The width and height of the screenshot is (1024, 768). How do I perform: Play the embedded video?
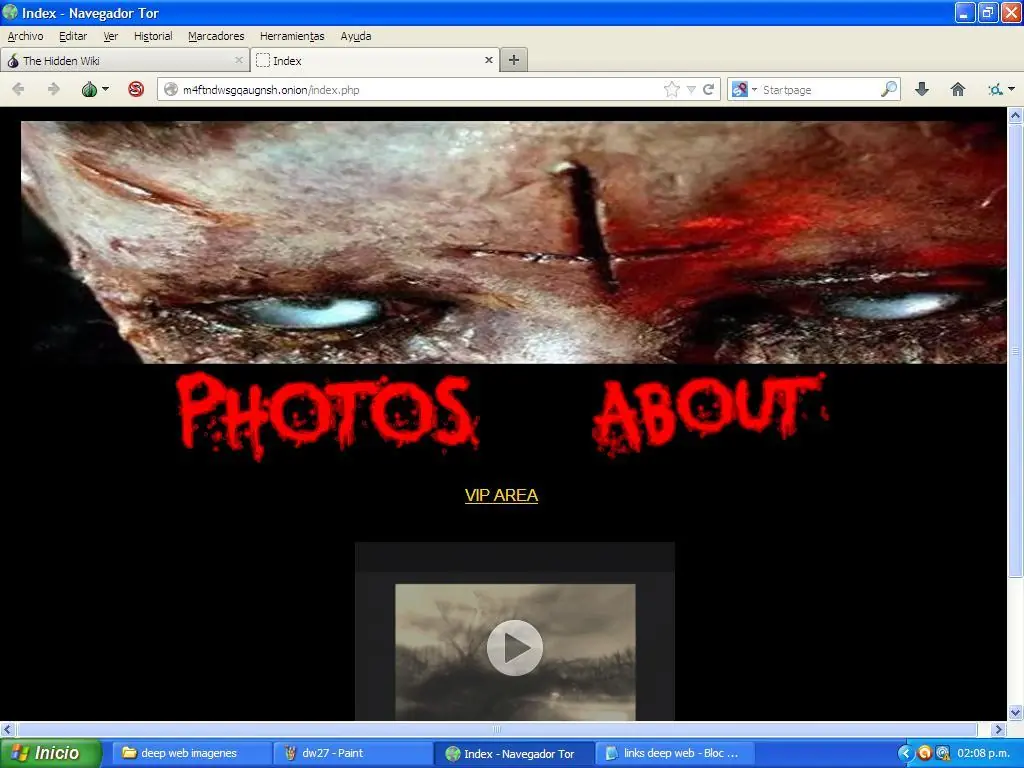tap(515, 648)
